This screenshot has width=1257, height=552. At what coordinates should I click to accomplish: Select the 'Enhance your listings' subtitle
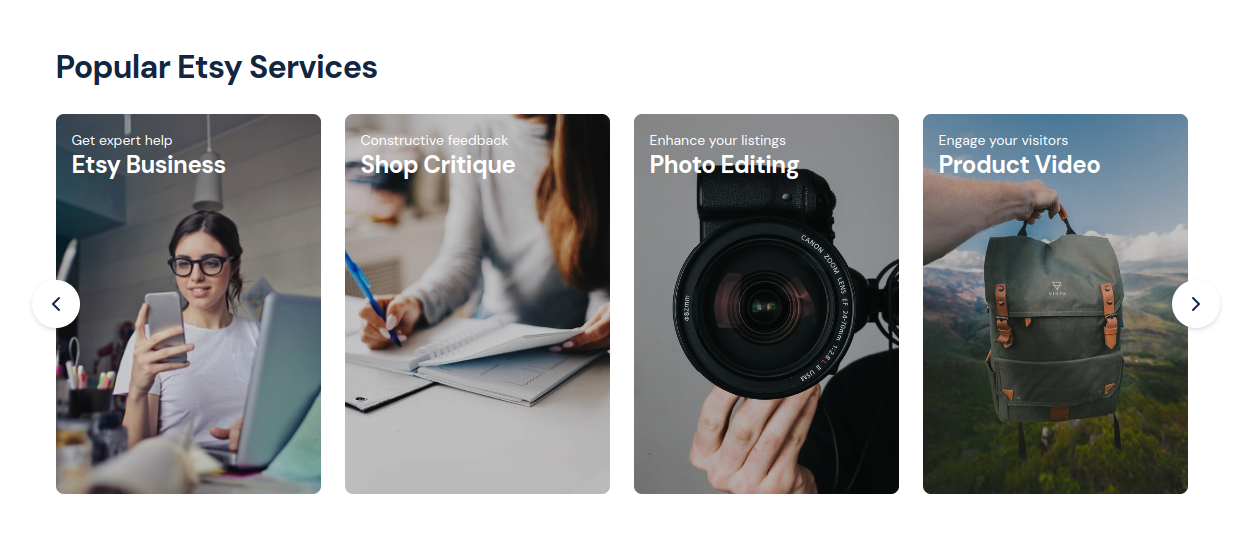point(718,140)
